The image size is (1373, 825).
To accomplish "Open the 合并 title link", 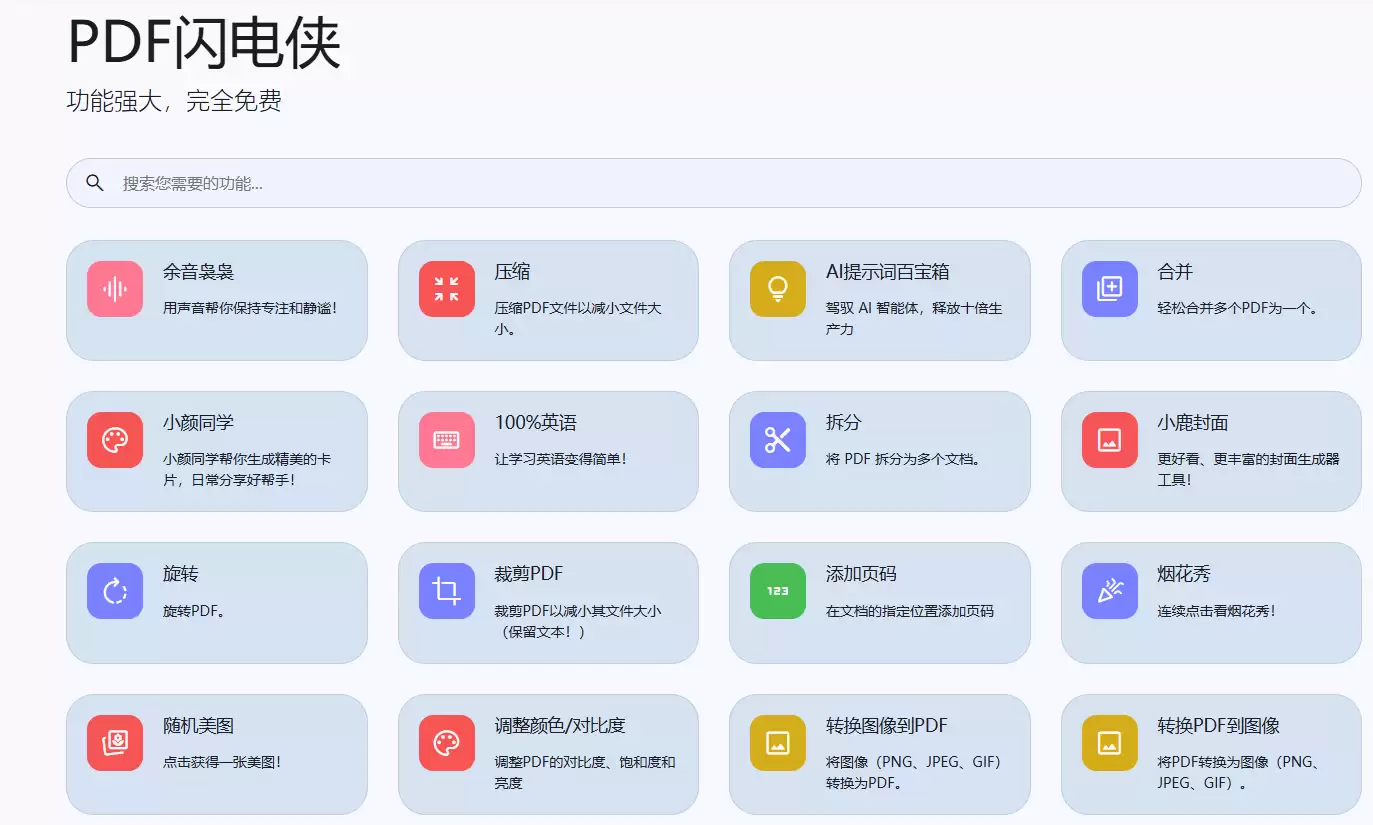I will (x=1175, y=272).
